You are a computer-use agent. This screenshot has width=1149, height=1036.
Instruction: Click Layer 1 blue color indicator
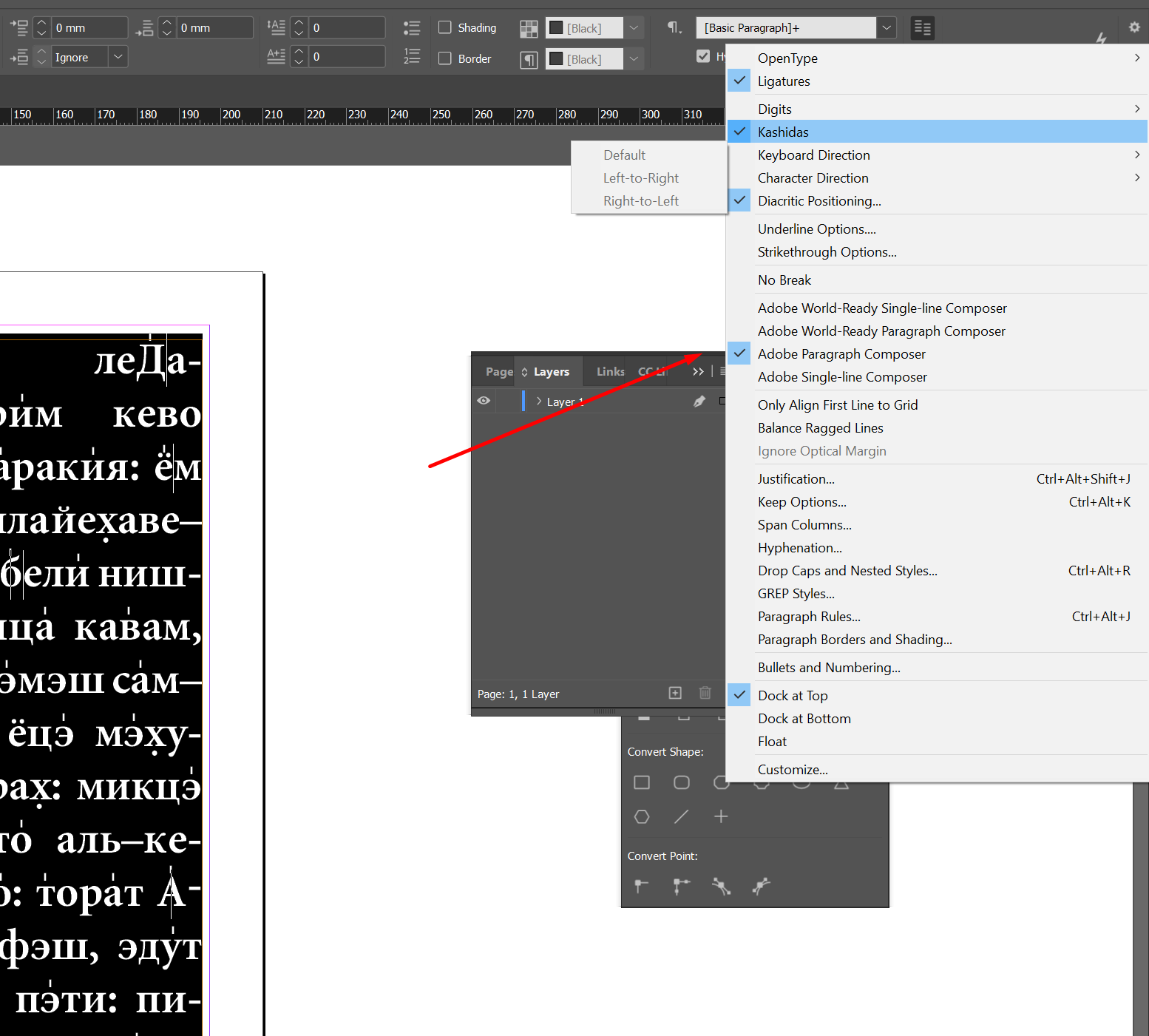click(523, 401)
